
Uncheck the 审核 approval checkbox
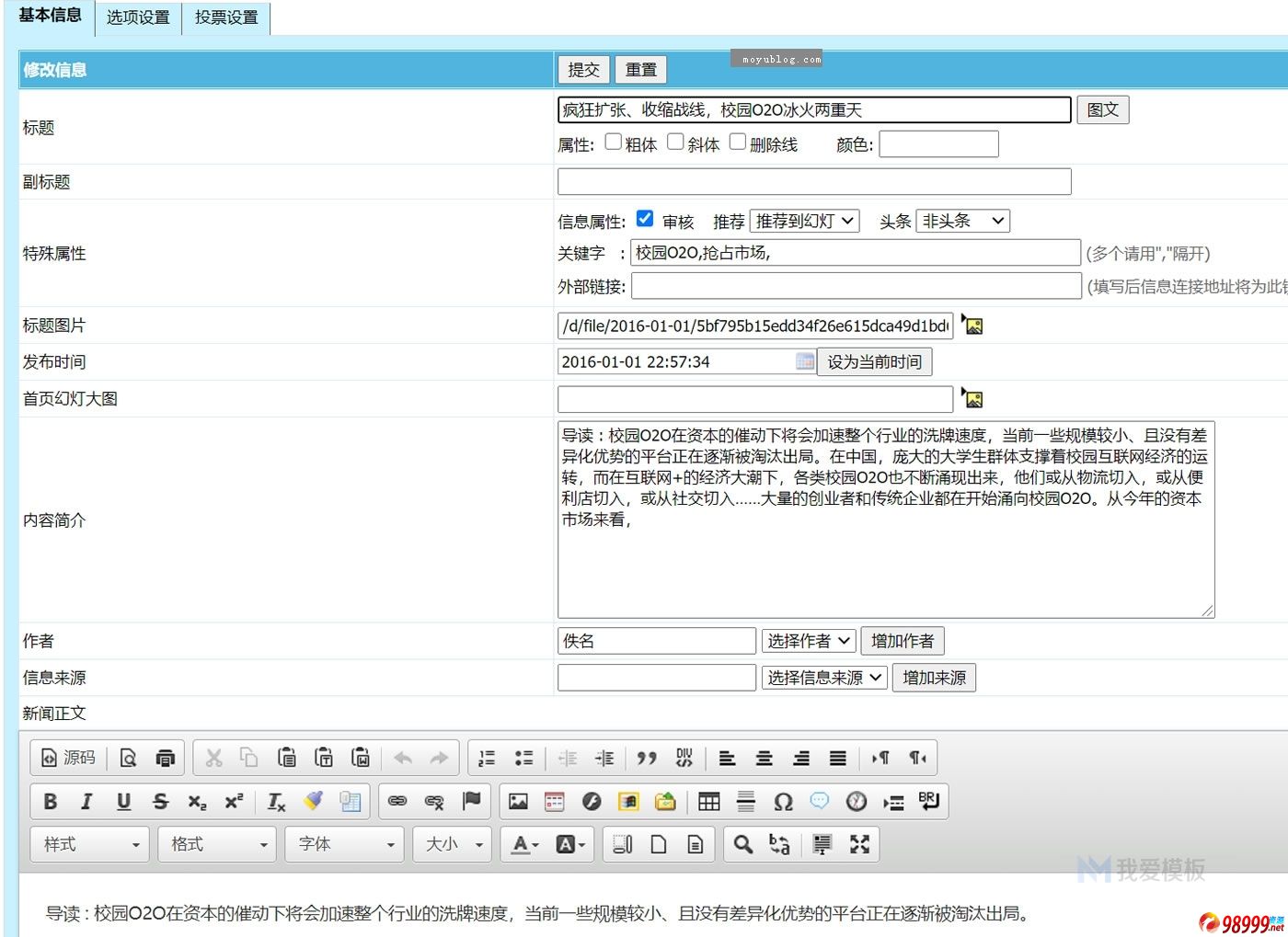645,219
